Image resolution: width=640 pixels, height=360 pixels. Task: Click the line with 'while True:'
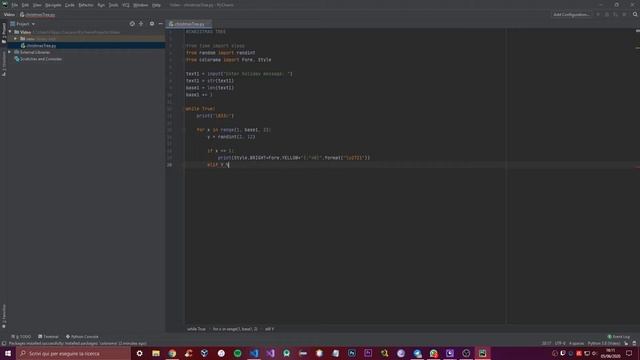pos(200,109)
